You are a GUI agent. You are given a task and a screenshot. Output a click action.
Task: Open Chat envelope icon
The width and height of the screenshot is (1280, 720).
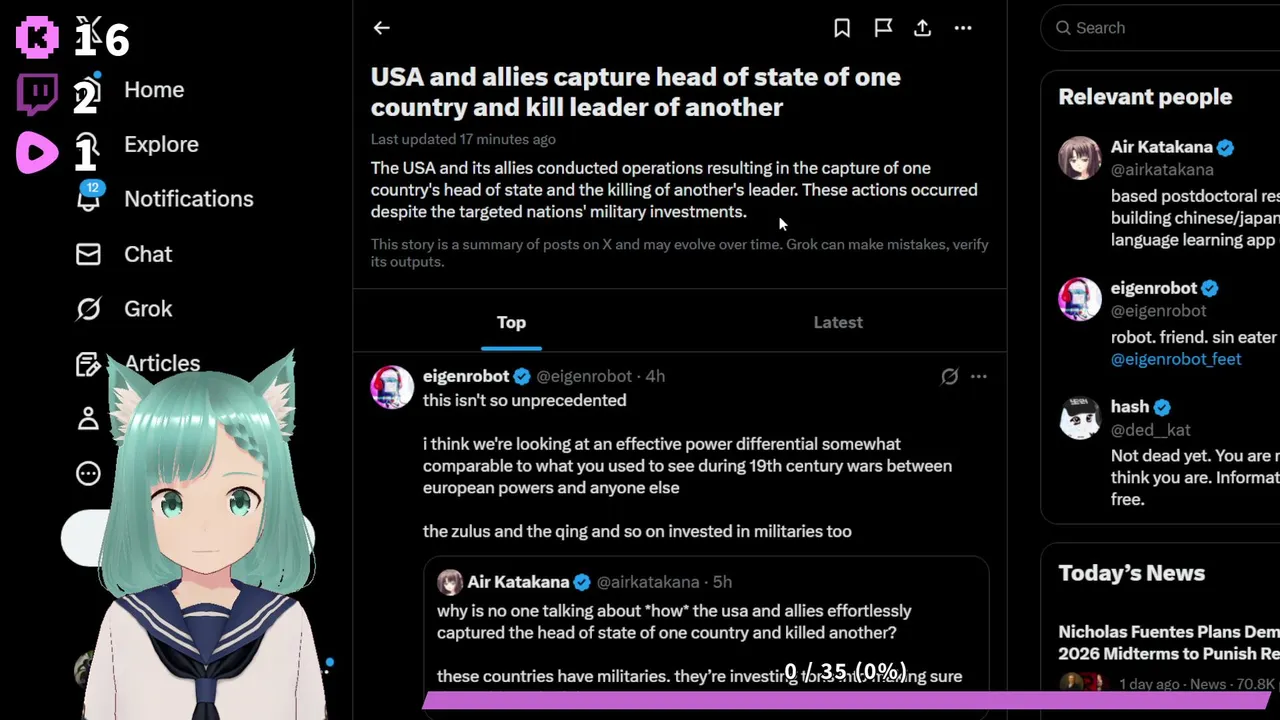89,254
